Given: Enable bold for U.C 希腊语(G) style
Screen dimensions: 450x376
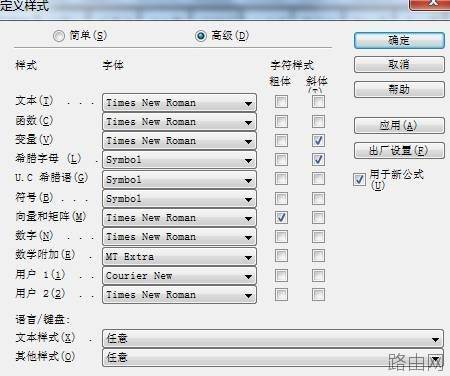Looking at the screenshot, I should click(281, 179).
